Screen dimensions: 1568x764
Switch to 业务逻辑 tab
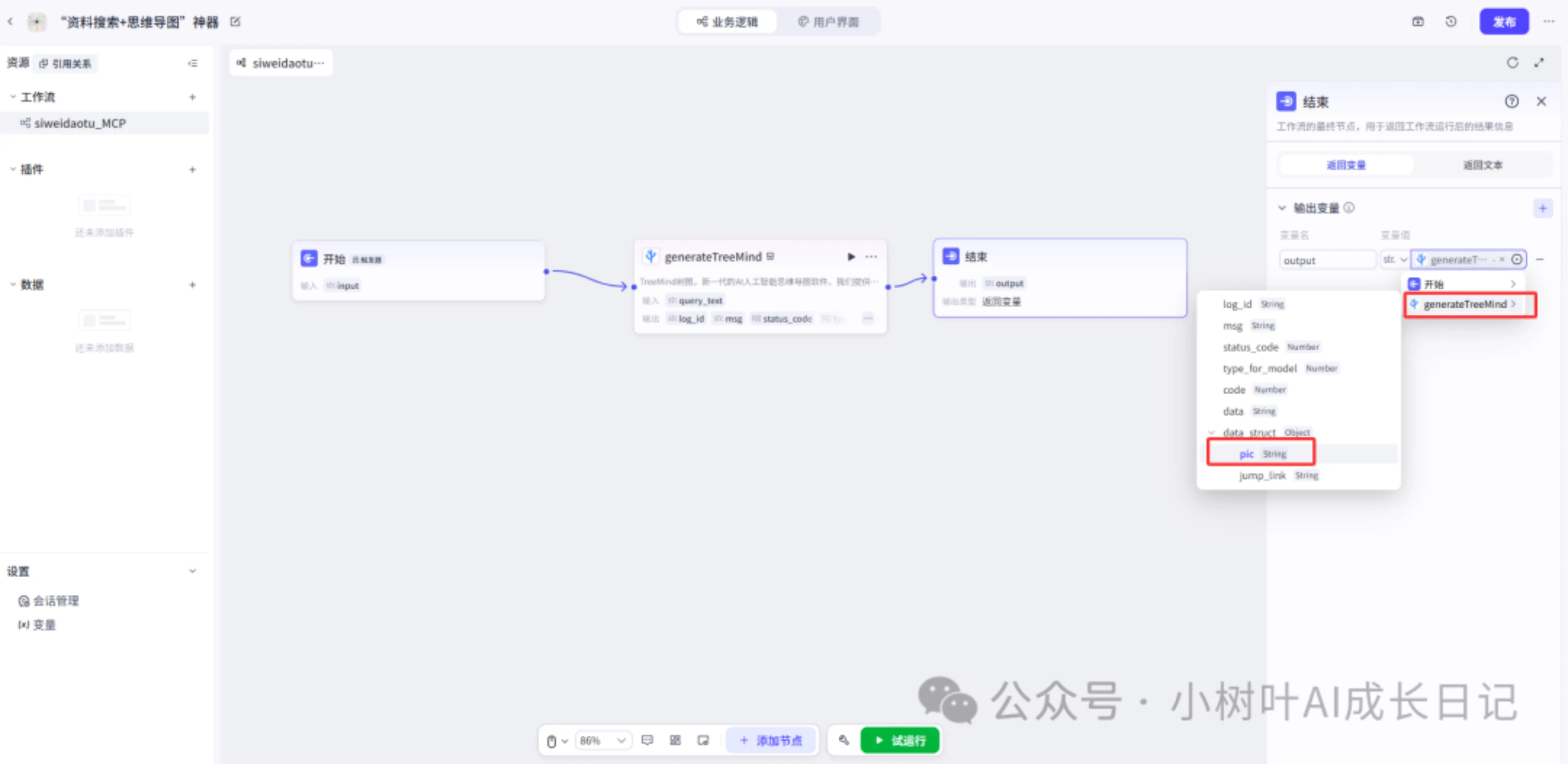tap(727, 22)
